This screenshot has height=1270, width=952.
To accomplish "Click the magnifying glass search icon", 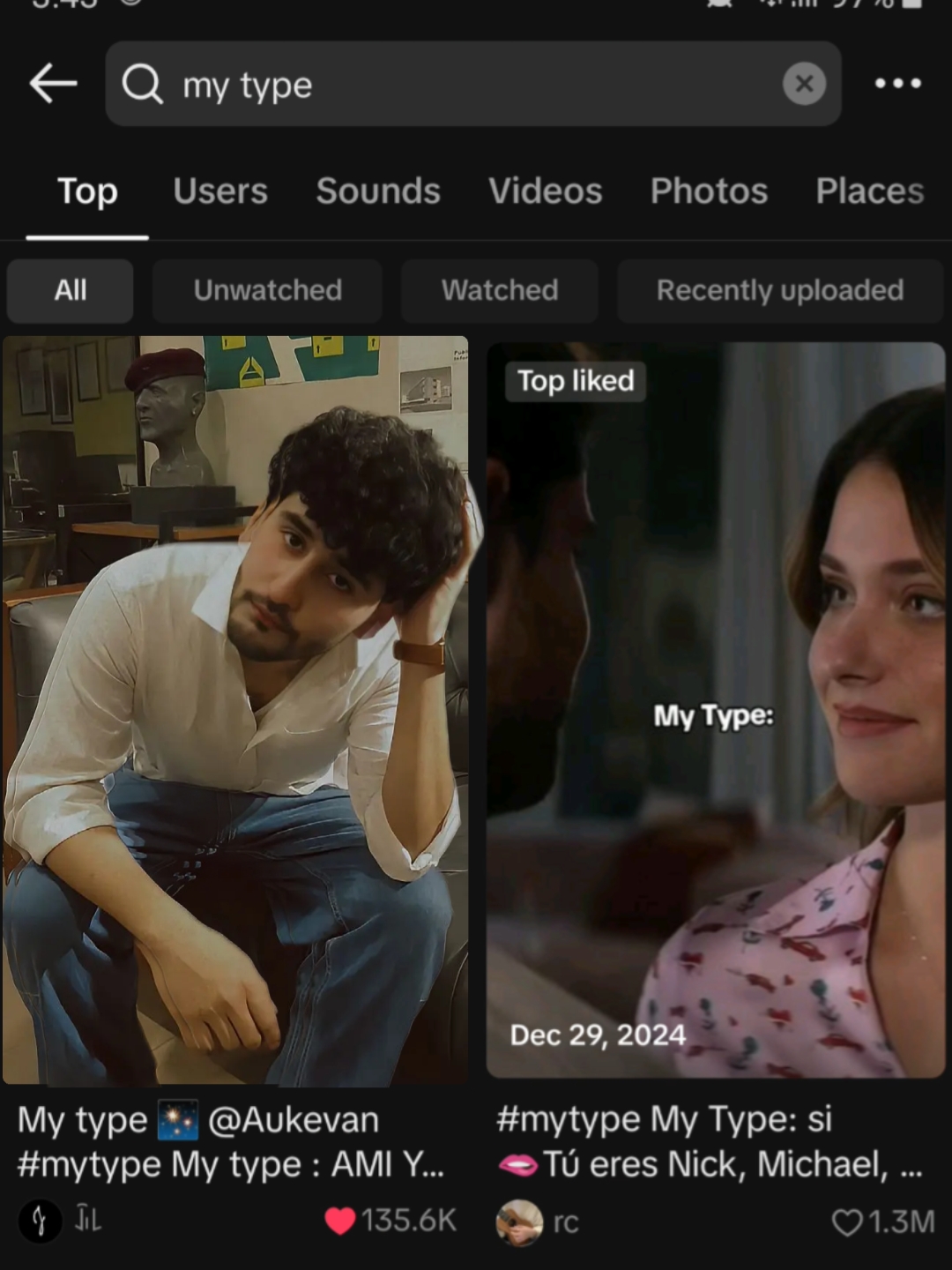I will pyautogui.click(x=142, y=85).
